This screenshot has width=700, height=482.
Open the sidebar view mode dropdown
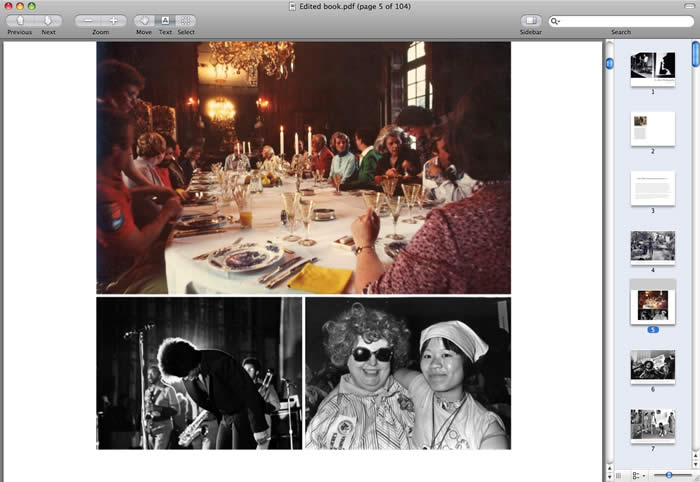(x=636, y=475)
